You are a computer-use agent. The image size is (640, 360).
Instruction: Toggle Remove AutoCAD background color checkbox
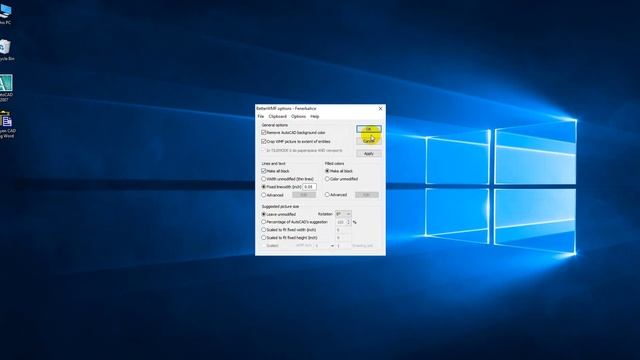(264, 133)
